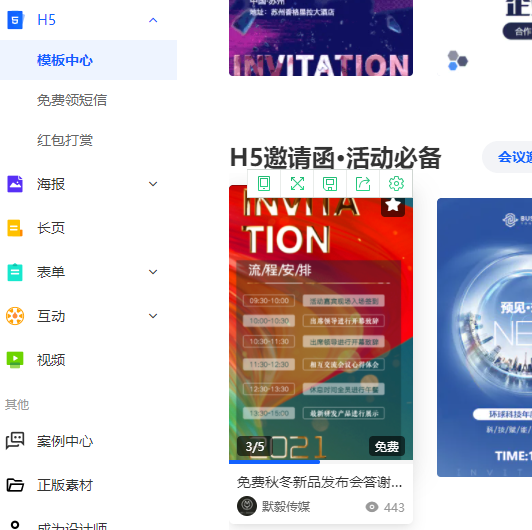Open the blue 预见 technology template thumbnail
This screenshot has height=530, width=532.
coord(484,338)
